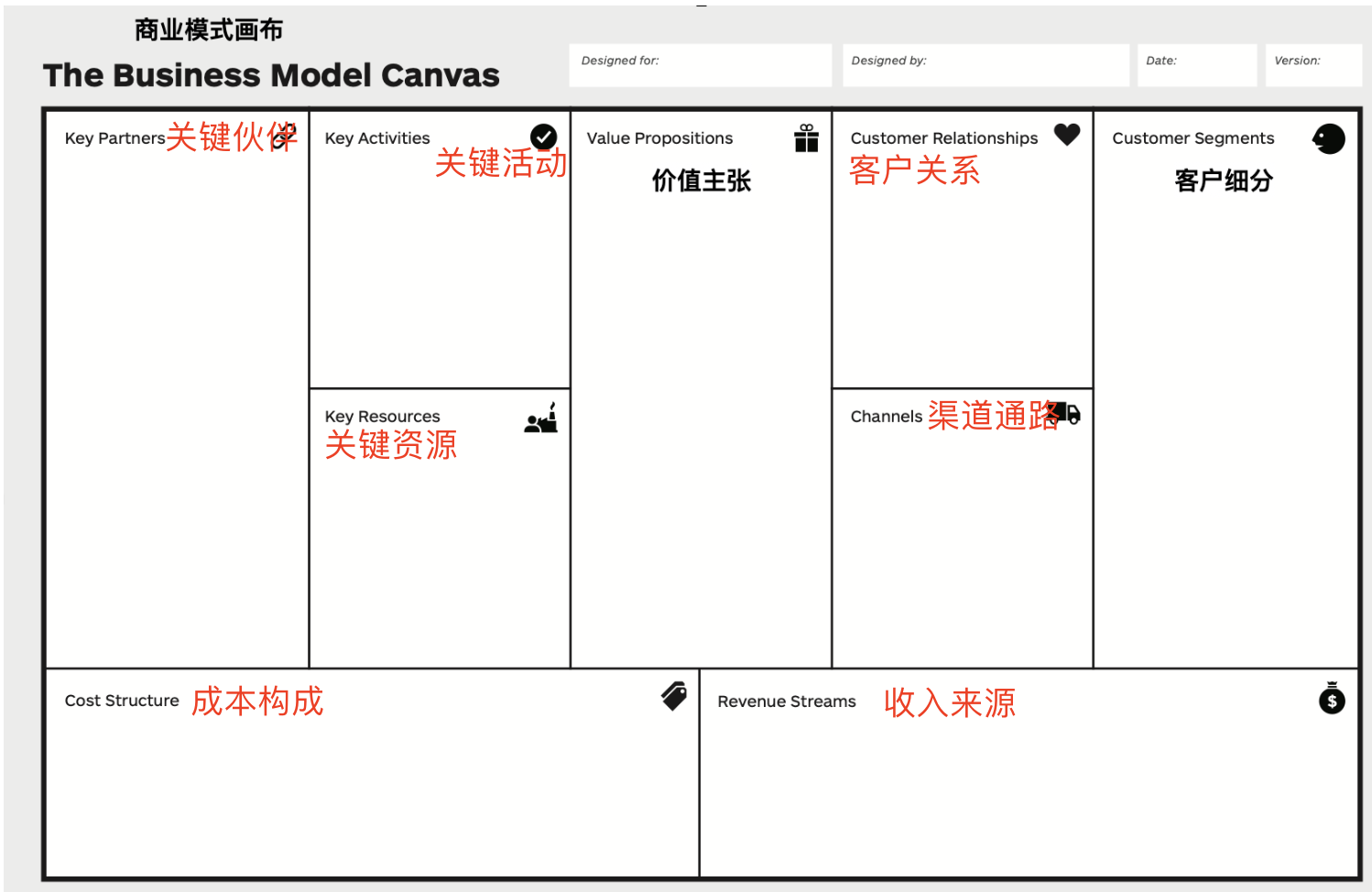The image size is (1372, 892).
Task: Click the price tag icon in Cost Structure
Action: 674,696
